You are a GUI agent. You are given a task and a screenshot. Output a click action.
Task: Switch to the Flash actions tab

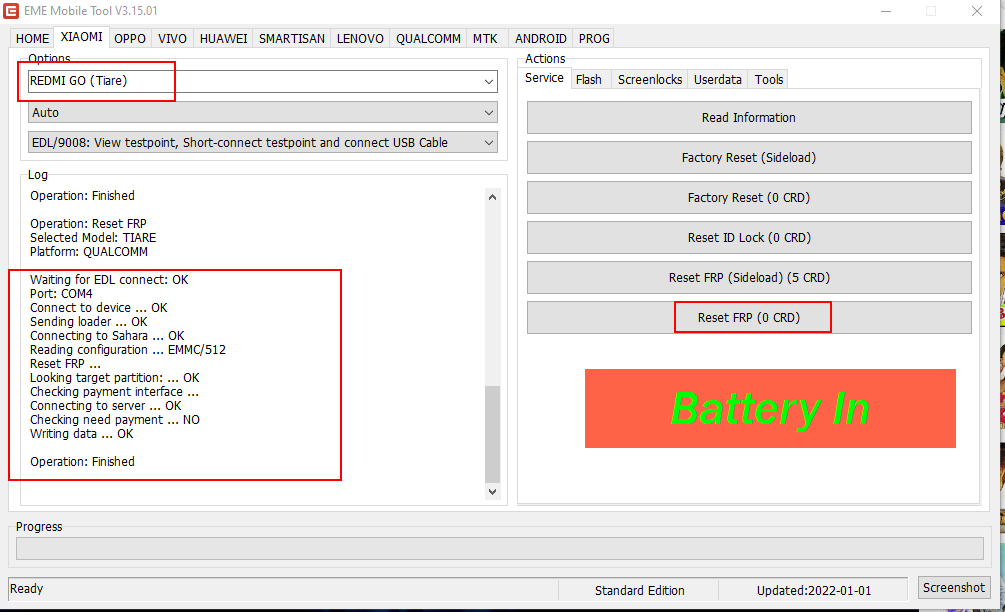point(588,79)
